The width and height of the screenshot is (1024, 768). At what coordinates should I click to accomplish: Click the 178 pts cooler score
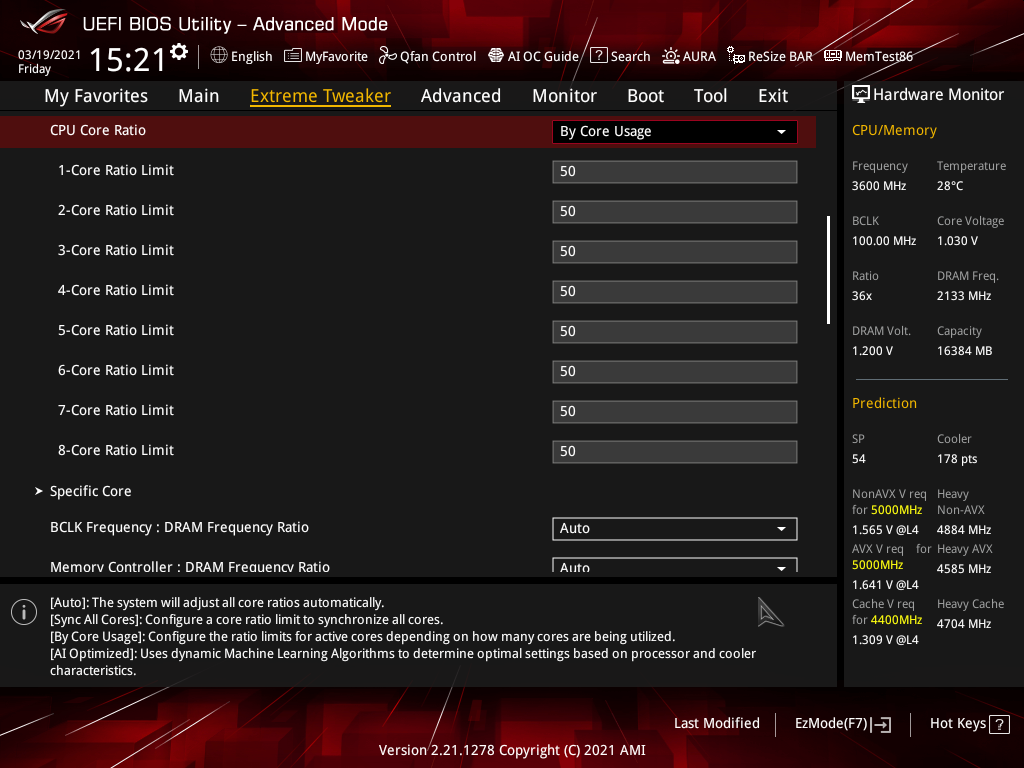click(957, 459)
